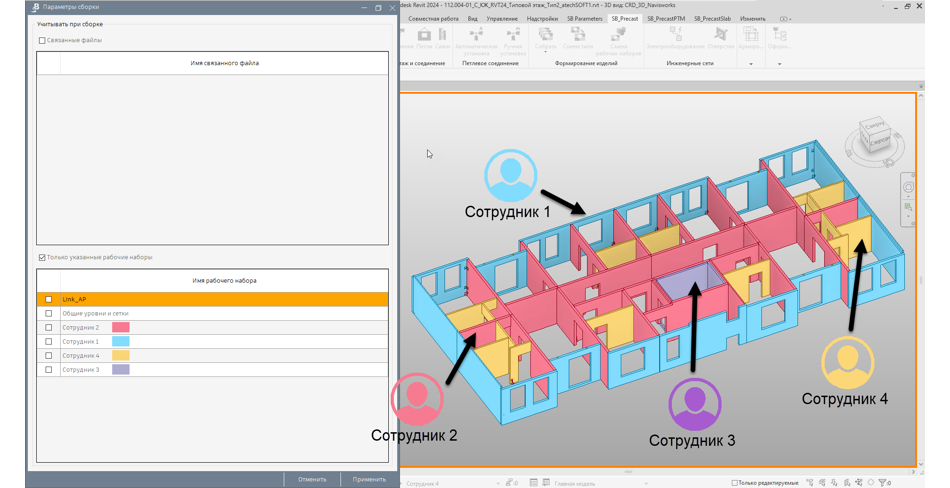Check the Сотрудник 4 workset checkbox
950x488 pixels.
point(48,356)
